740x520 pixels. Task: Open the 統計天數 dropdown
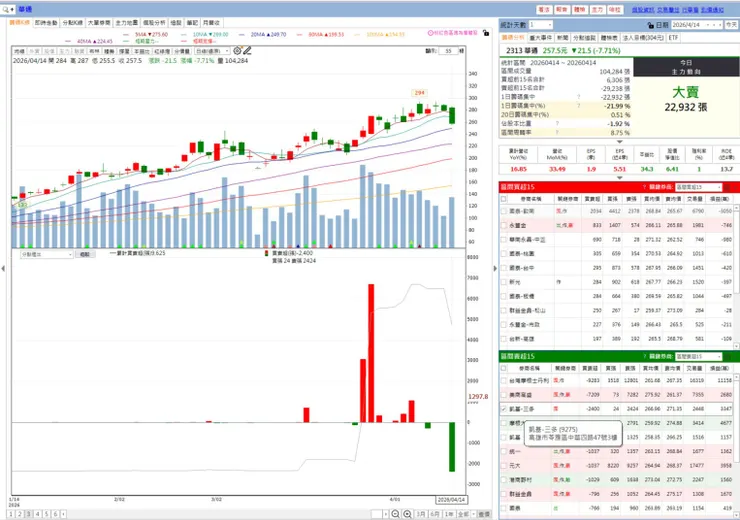point(540,25)
